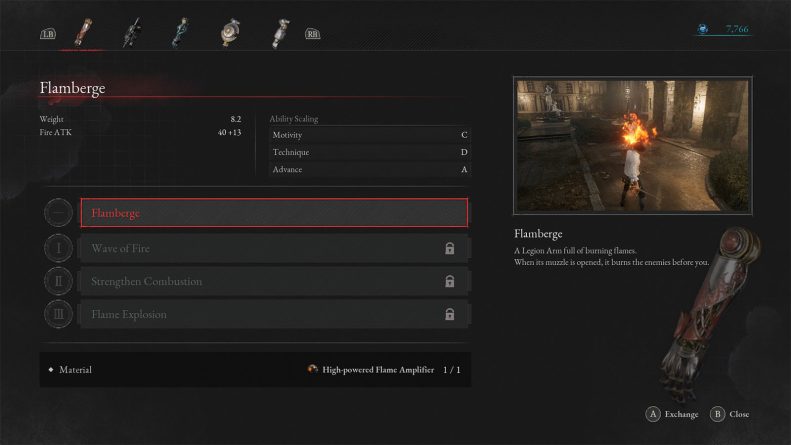
Task: Select the fifth silver Legion Arm tab
Action: [x=281, y=33]
